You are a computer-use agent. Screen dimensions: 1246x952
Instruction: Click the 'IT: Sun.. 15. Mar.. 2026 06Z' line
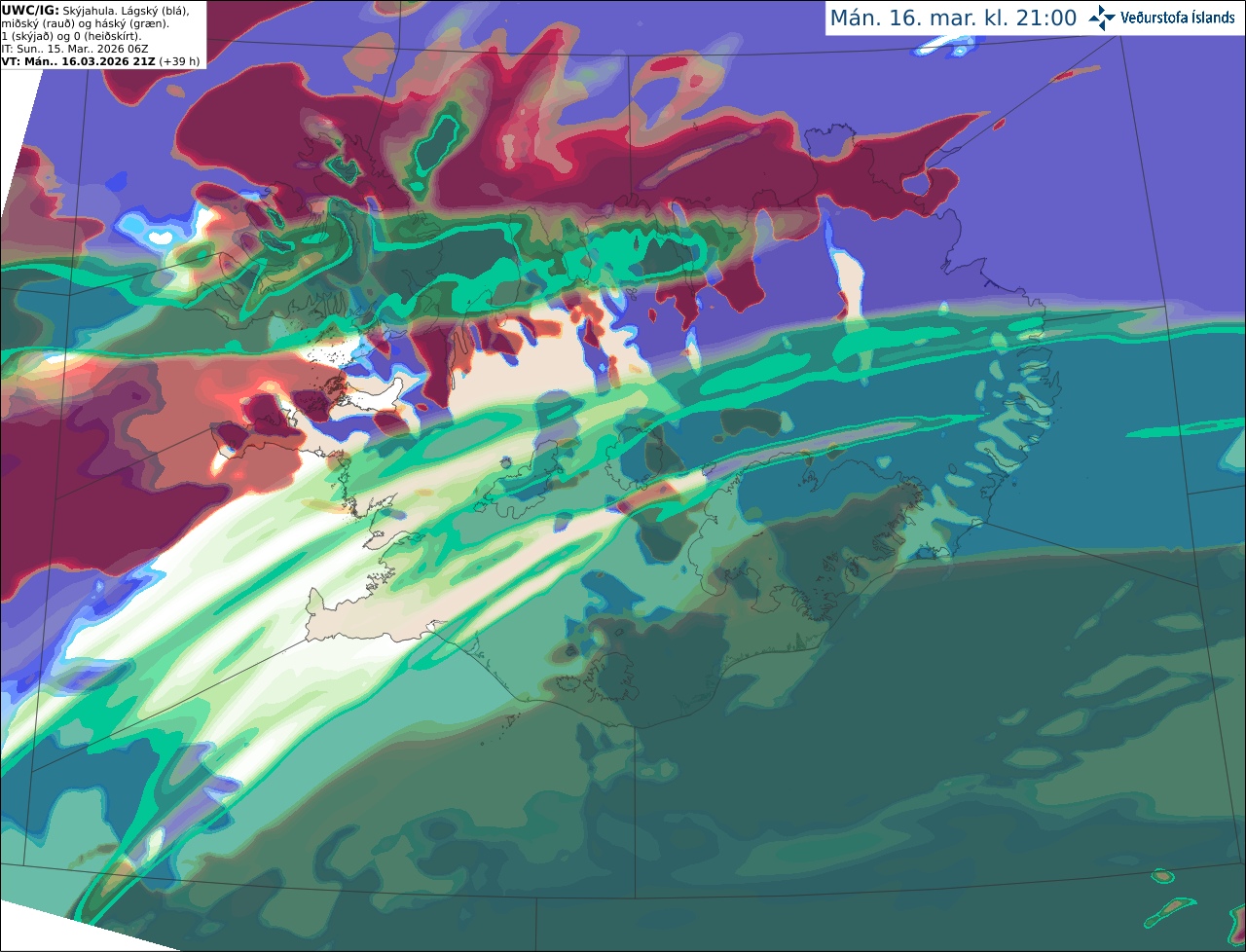pyautogui.click(x=74, y=49)
